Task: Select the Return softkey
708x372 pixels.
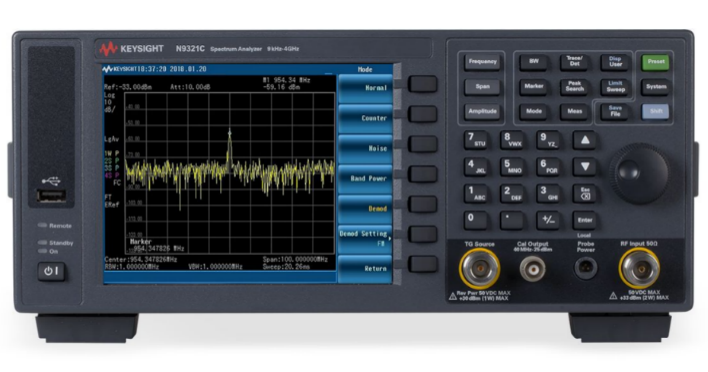Action: [365, 269]
